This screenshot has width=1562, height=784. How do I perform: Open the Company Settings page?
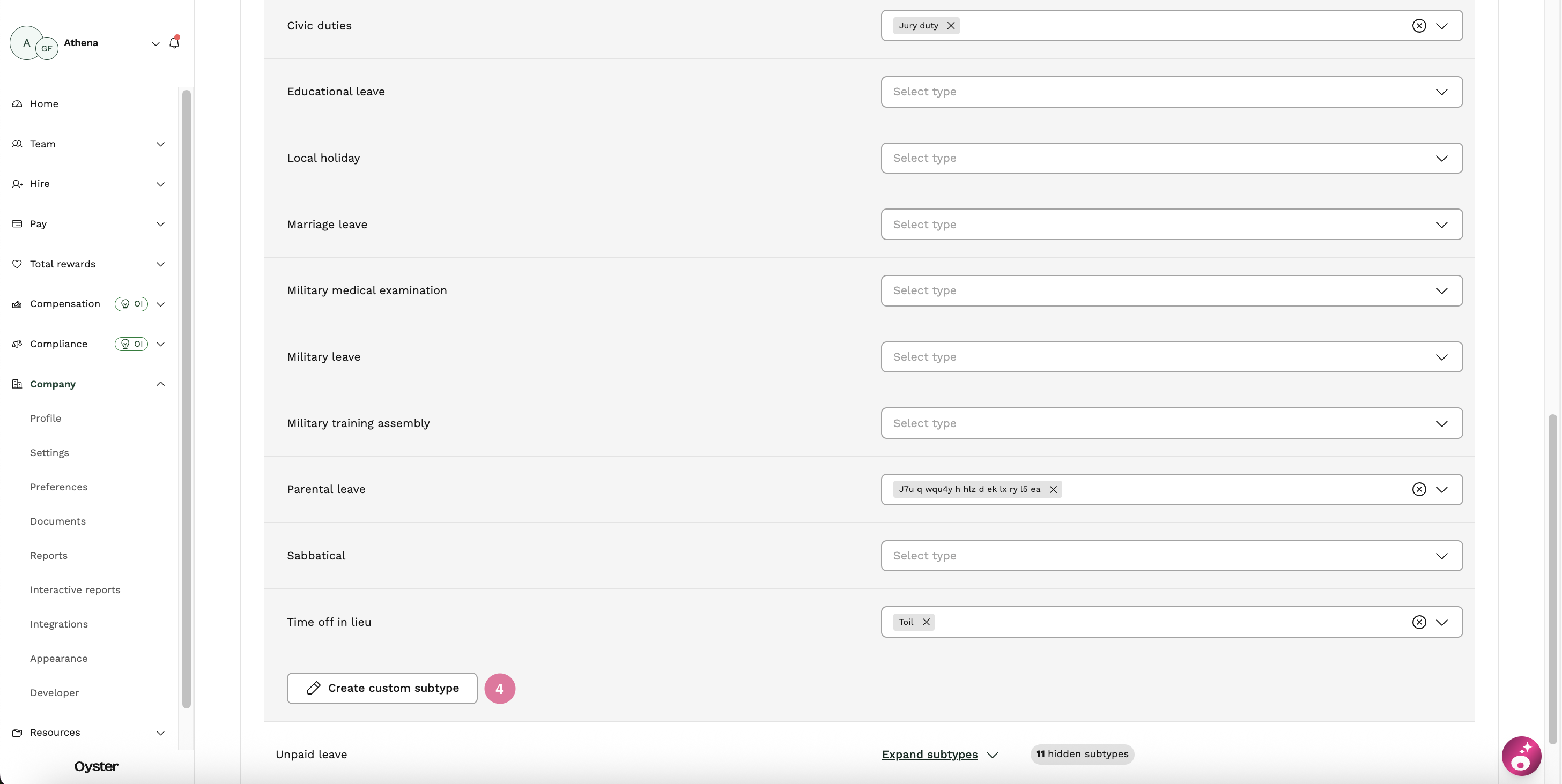[x=50, y=453]
